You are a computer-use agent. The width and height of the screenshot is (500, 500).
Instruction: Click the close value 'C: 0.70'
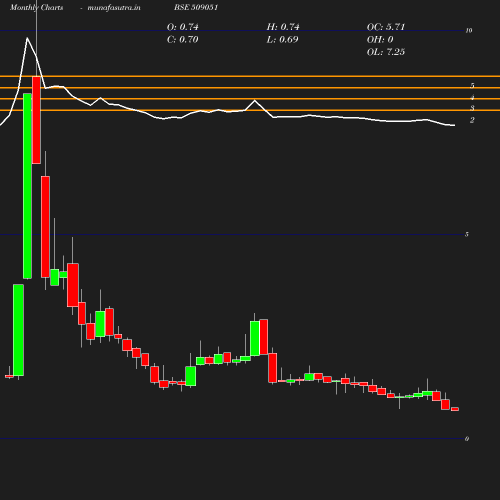pos(183,40)
